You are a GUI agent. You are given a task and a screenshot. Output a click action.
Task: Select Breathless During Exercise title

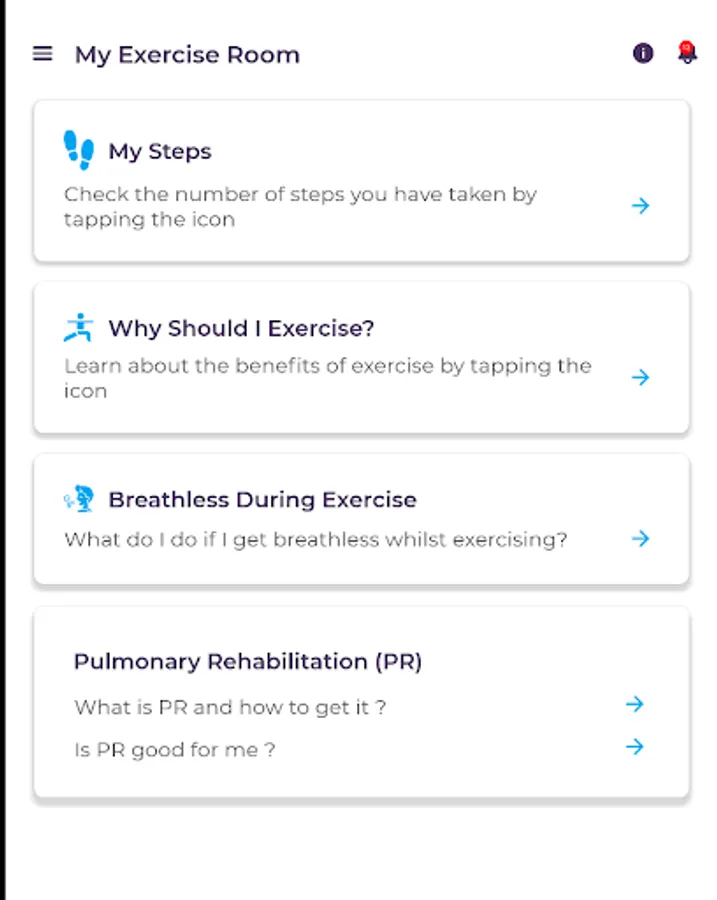click(262, 500)
